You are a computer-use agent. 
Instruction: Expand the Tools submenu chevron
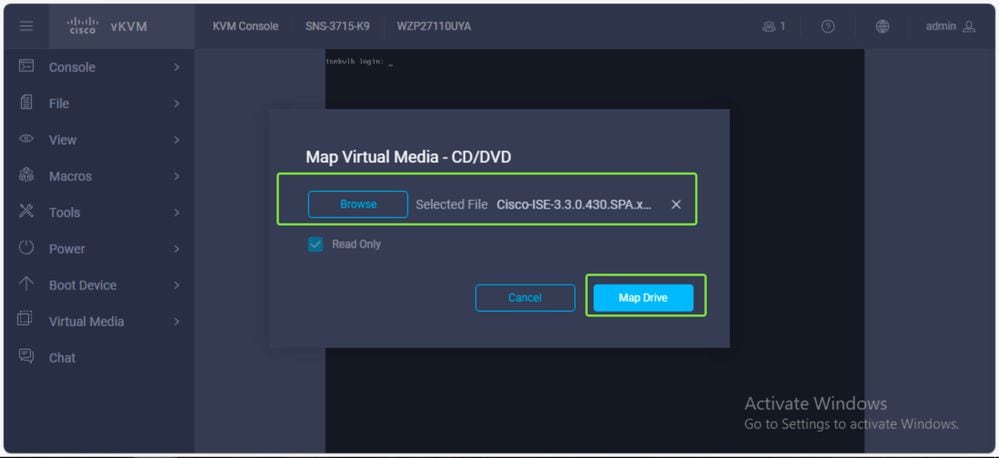tap(176, 213)
